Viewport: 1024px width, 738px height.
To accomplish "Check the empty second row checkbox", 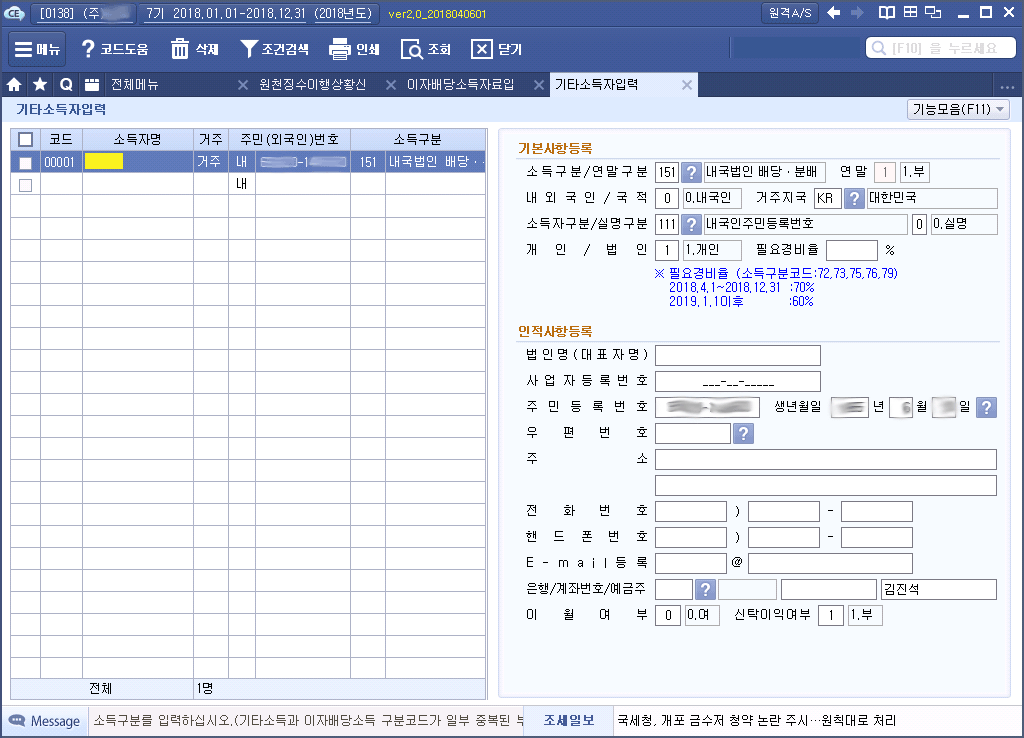I will [x=26, y=185].
